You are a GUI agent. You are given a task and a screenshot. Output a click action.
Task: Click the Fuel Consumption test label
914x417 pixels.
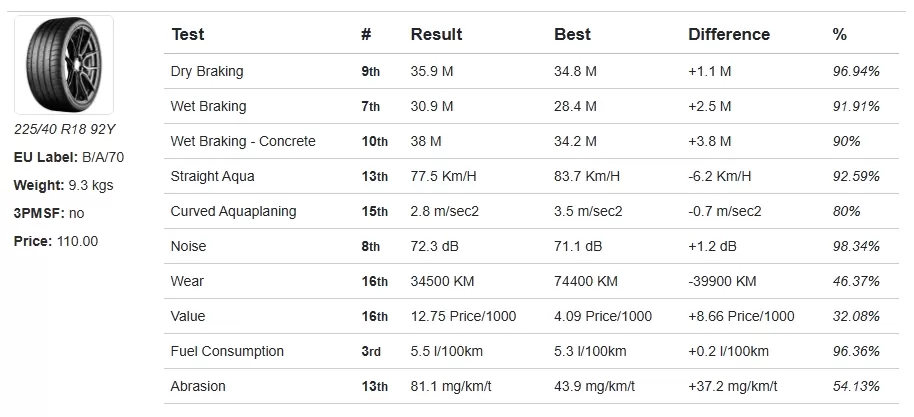227,352
